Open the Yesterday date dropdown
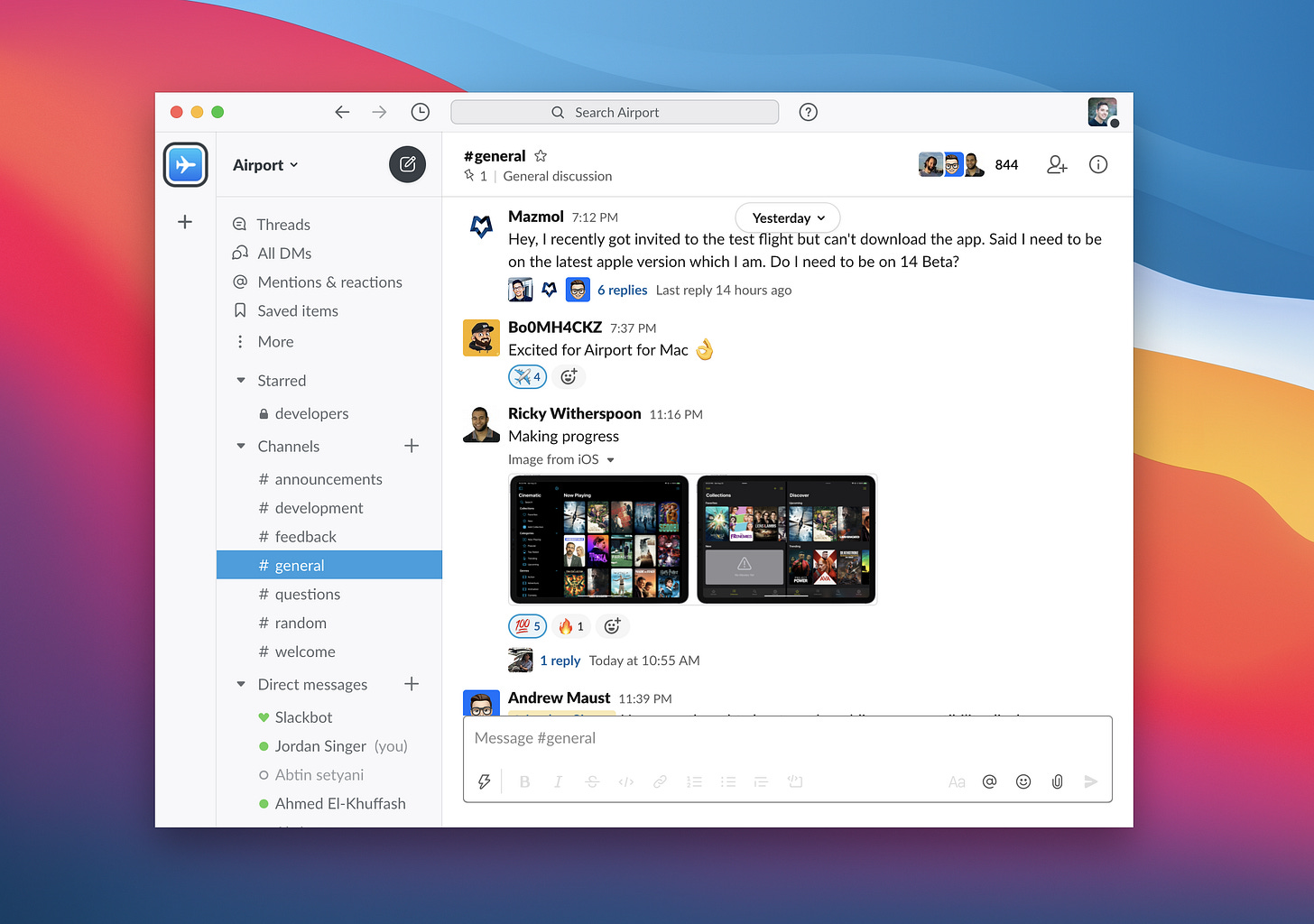This screenshot has height=924, width=1314. pyautogui.click(x=788, y=217)
